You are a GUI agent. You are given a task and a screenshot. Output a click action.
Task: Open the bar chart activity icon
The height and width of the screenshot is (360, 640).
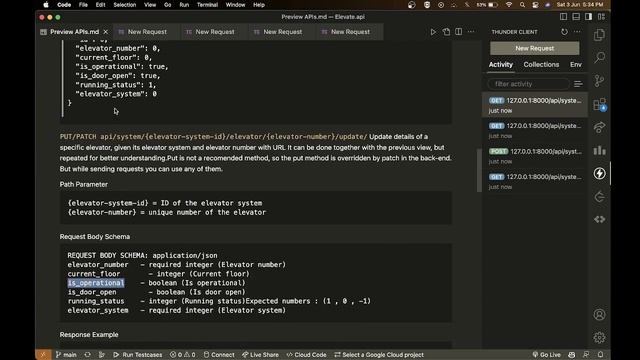(x=599, y=150)
